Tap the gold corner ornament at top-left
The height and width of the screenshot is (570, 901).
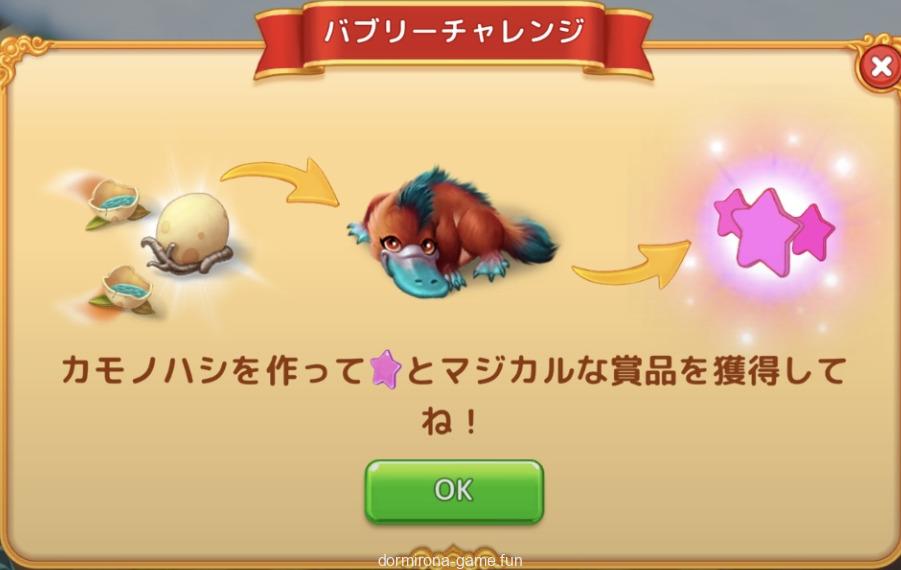click(22, 57)
